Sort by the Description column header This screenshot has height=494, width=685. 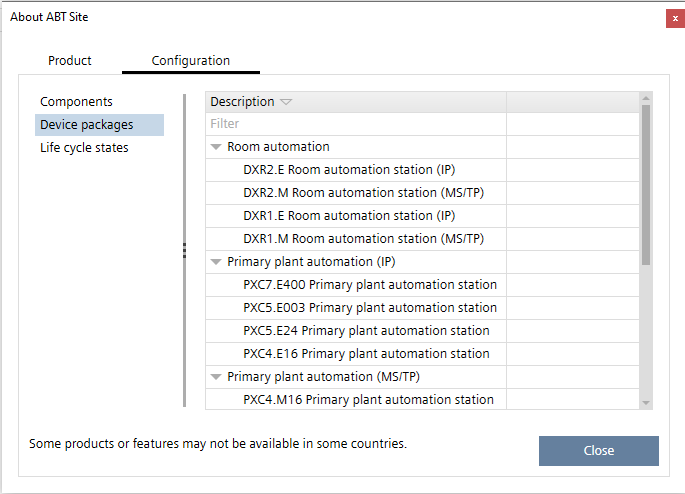pyautogui.click(x=242, y=102)
